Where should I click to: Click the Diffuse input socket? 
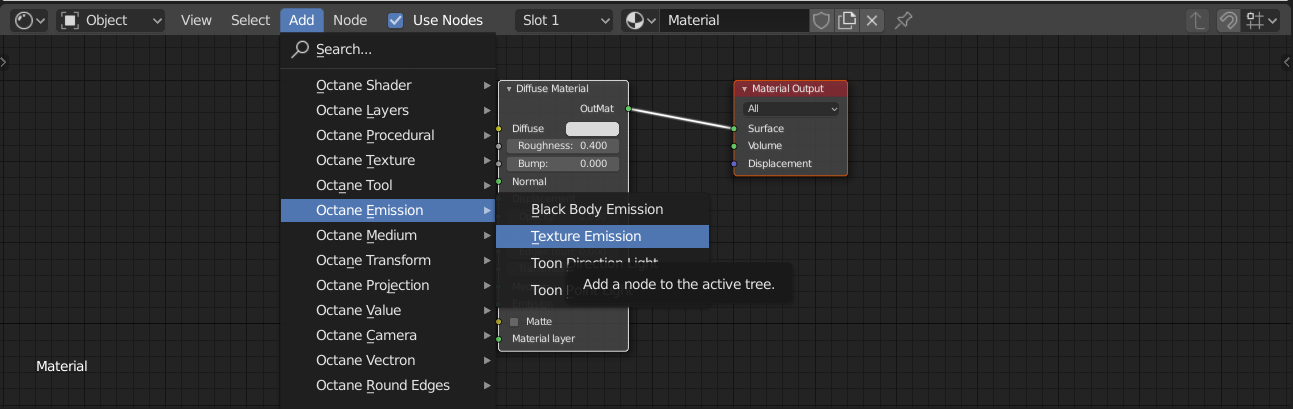point(498,128)
